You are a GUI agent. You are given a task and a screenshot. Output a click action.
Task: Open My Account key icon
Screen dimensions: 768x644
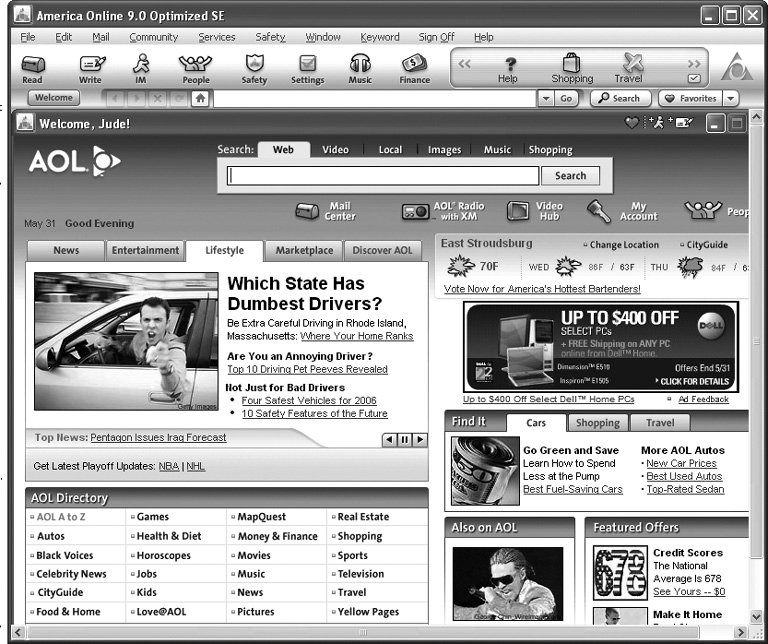click(x=599, y=211)
